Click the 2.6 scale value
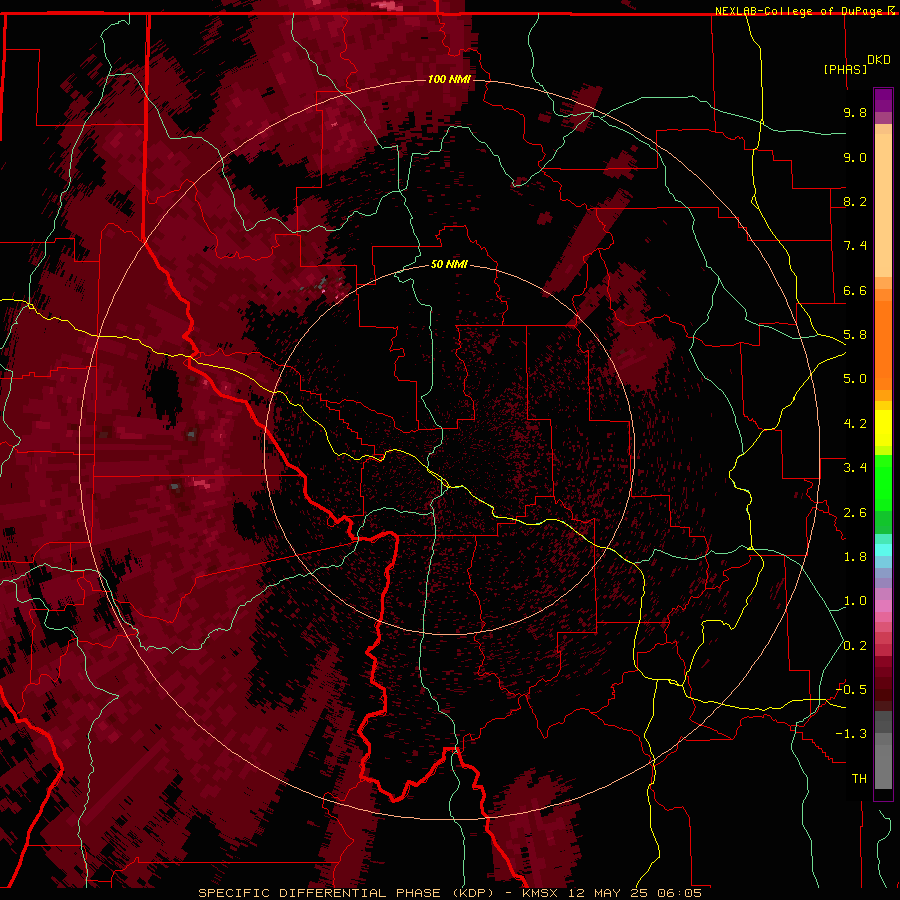The width and height of the screenshot is (900, 900). click(x=855, y=513)
